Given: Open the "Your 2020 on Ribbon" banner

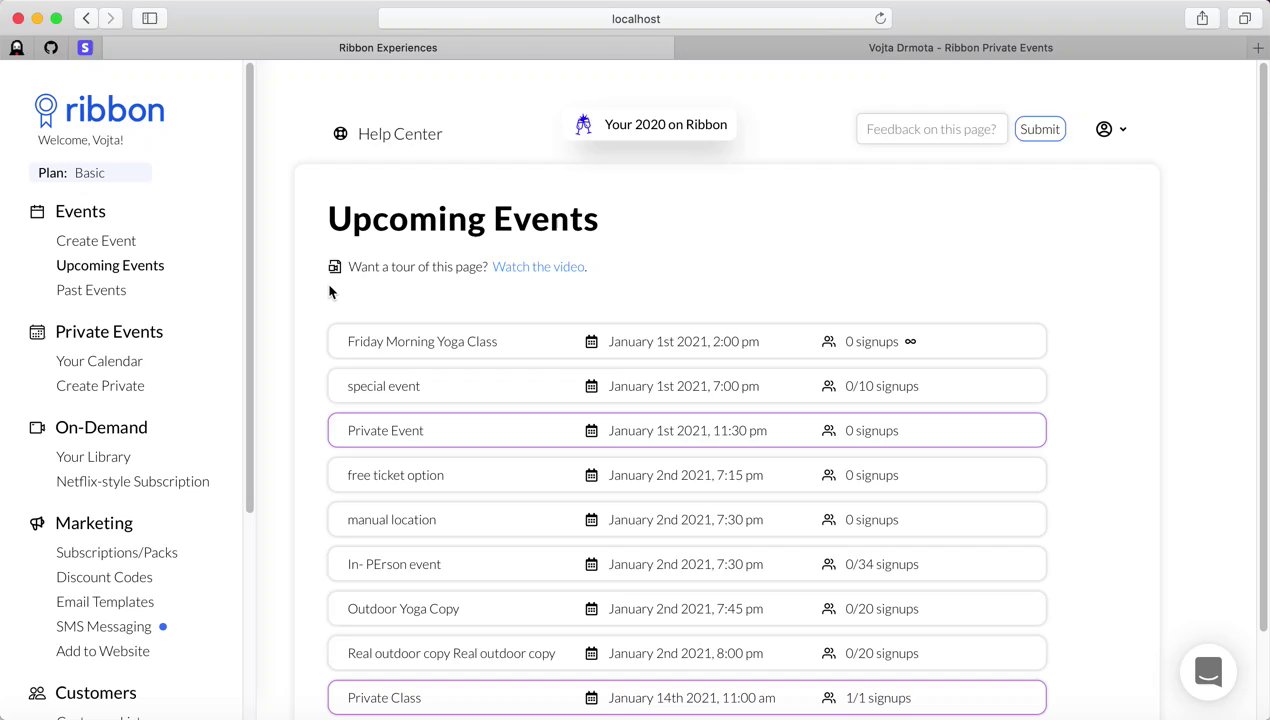Looking at the screenshot, I should [x=651, y=125].
